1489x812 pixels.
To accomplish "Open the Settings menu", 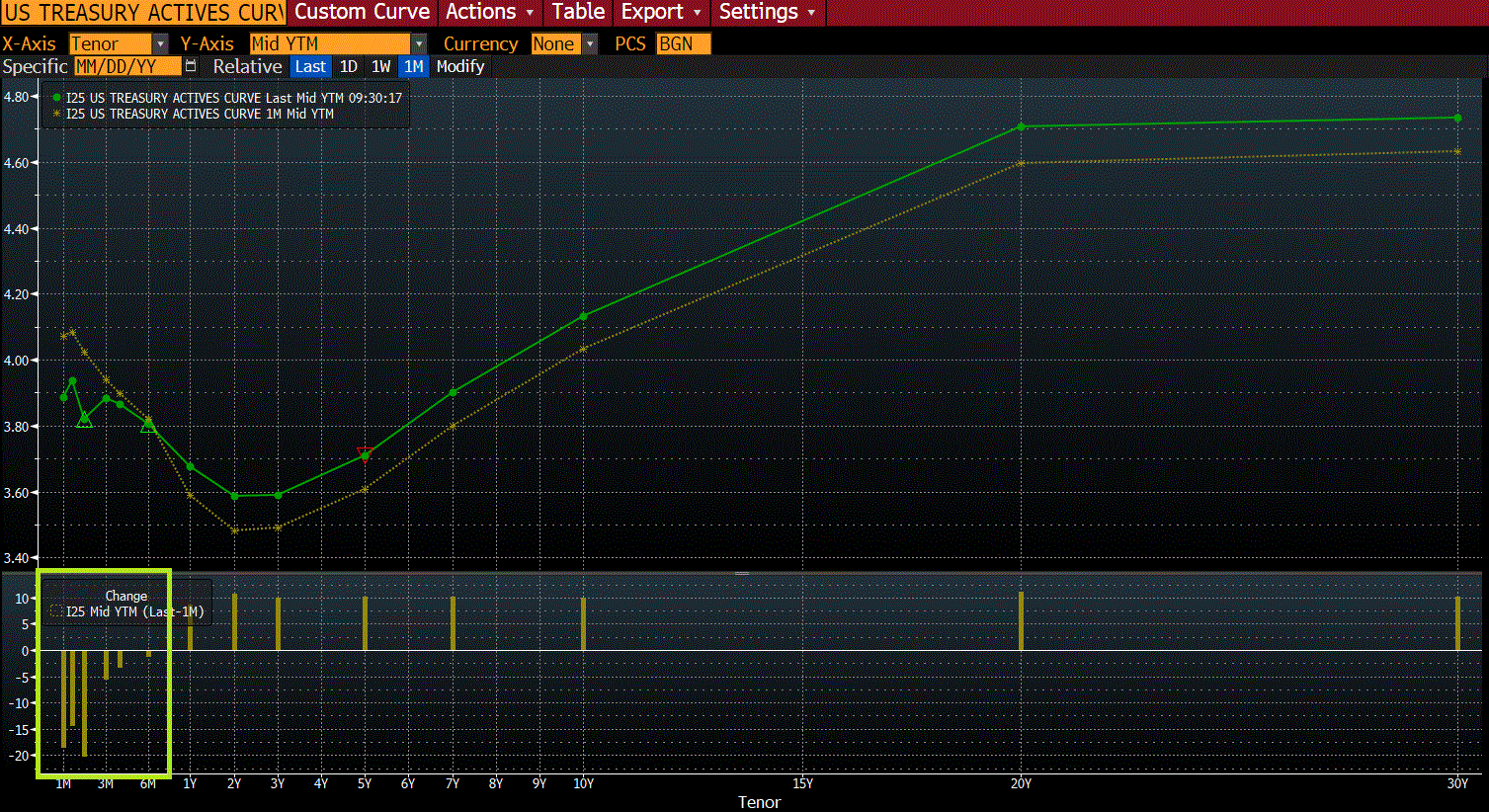I will 767,12.
